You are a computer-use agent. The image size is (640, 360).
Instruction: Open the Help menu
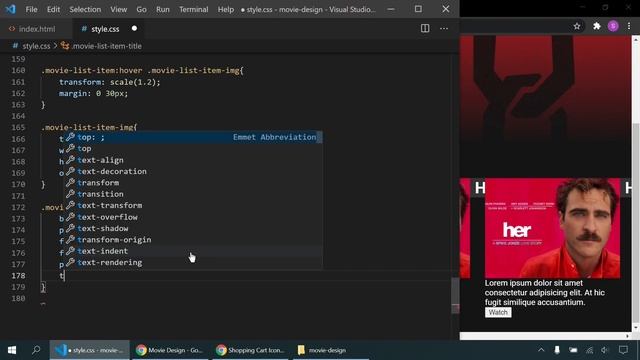225,9
